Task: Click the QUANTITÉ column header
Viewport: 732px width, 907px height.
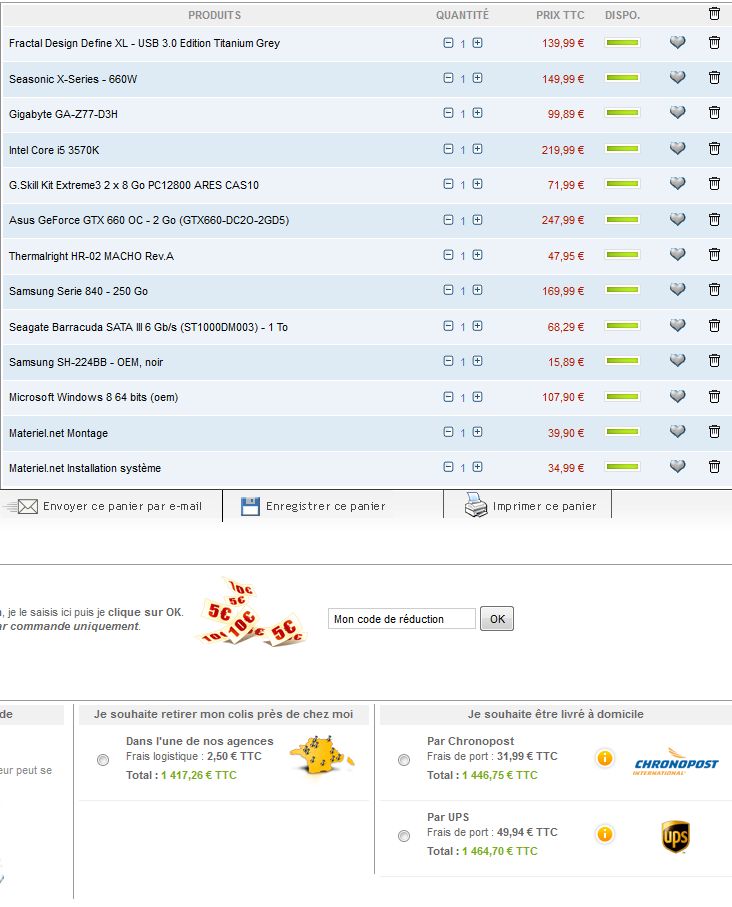Action: pyautogui.click(x=462, y=15)
